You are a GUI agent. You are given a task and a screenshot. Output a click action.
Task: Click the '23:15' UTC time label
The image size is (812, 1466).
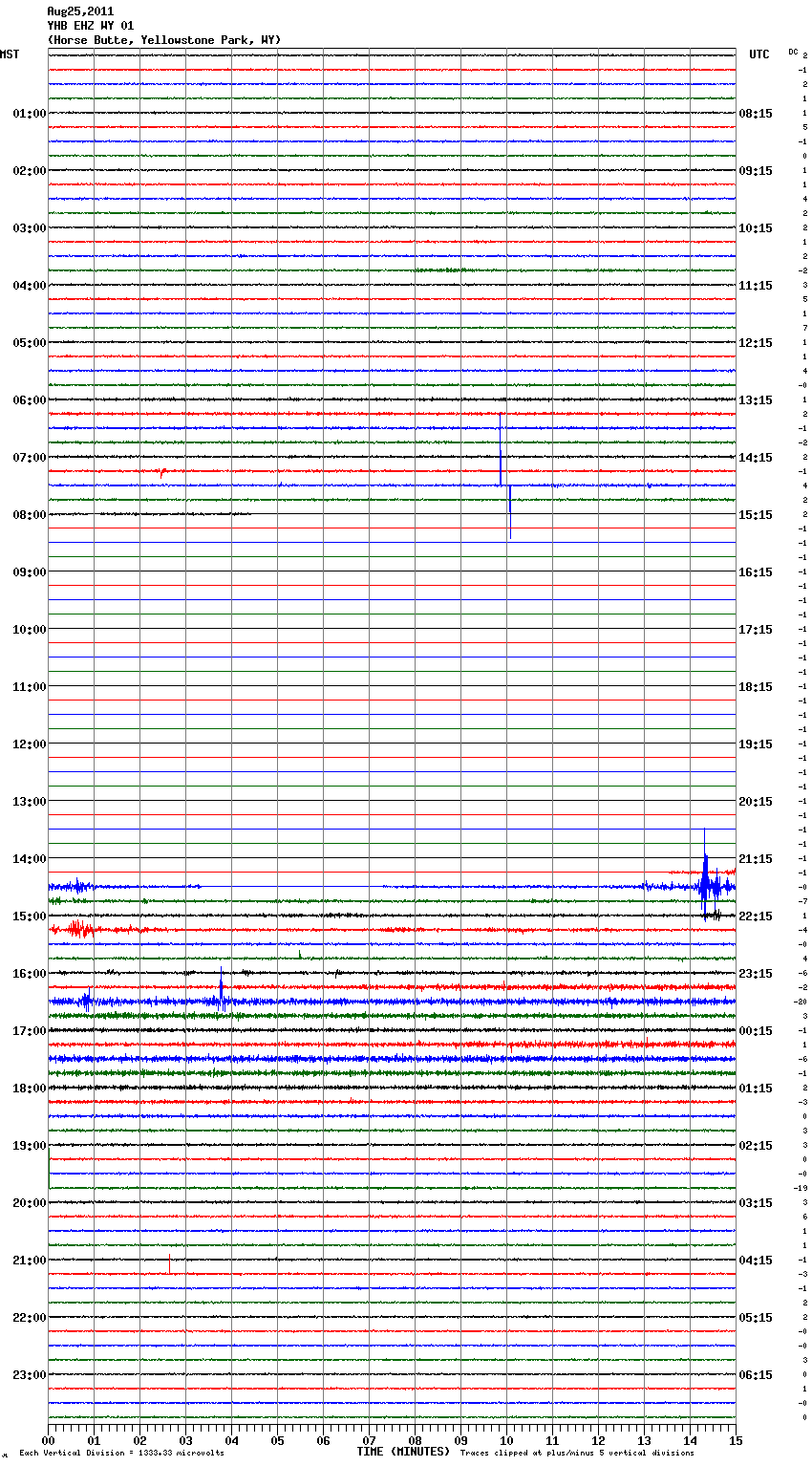coord(756,974)
